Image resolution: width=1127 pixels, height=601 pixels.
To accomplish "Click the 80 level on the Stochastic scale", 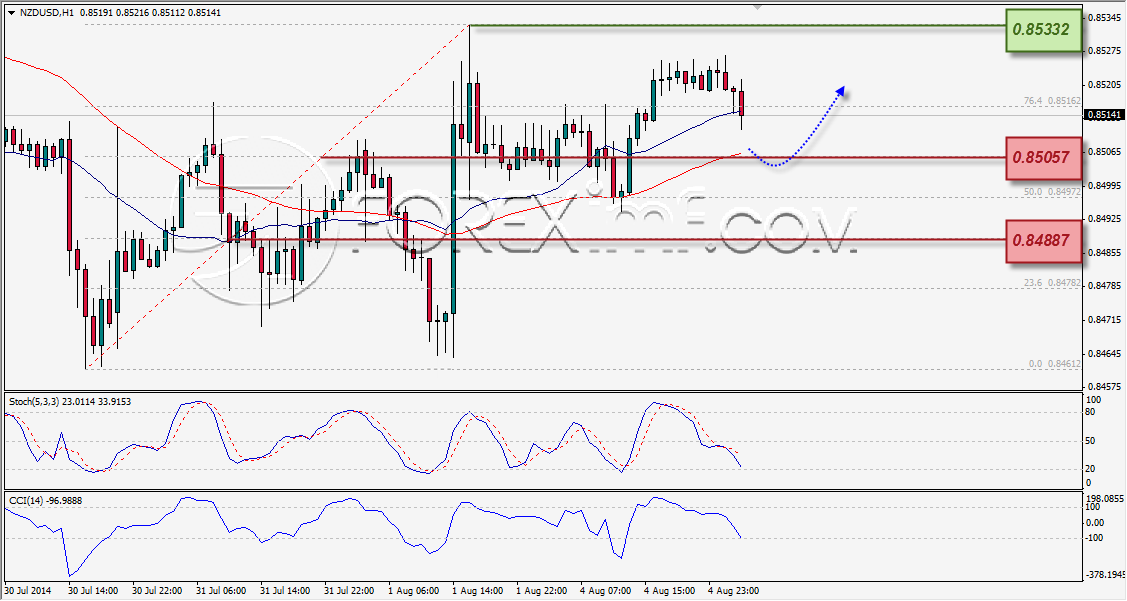I will coord(1090,412).
